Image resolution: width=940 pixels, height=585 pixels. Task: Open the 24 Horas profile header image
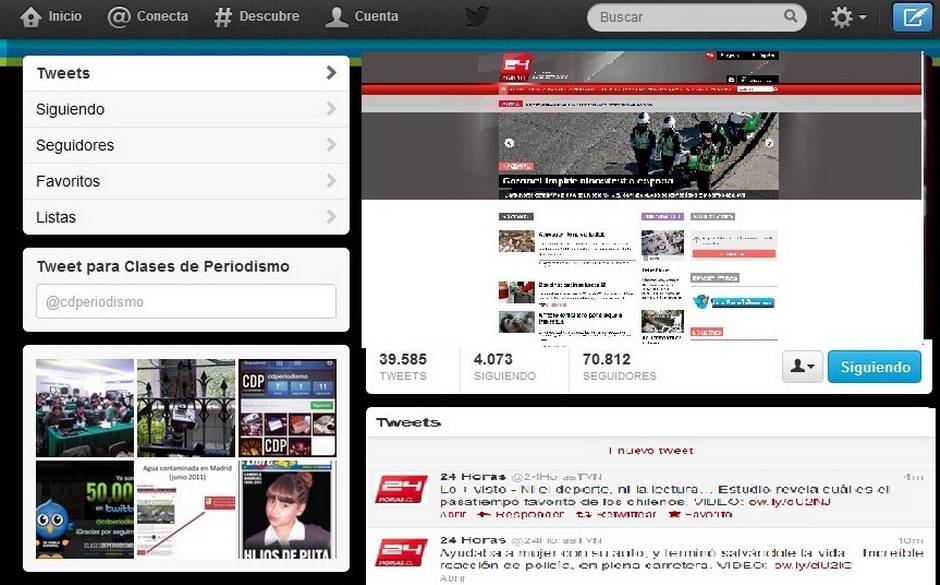(x=641, y=199)
